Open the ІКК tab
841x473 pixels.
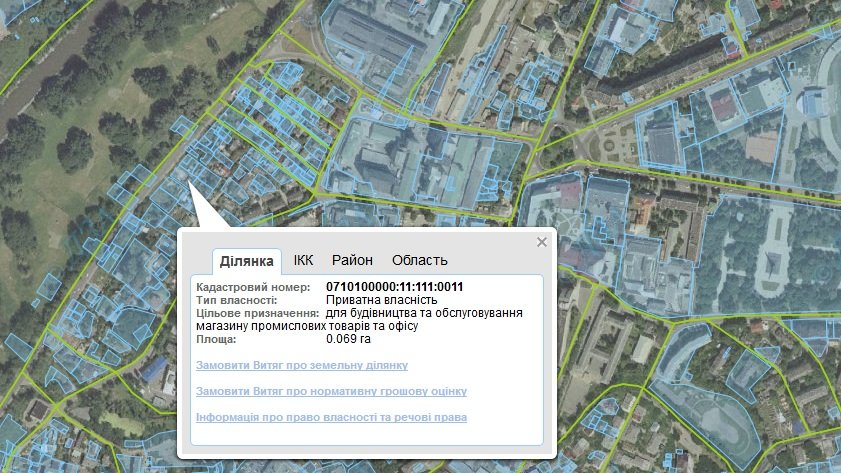pyautogui.click(x=303, y=260)
